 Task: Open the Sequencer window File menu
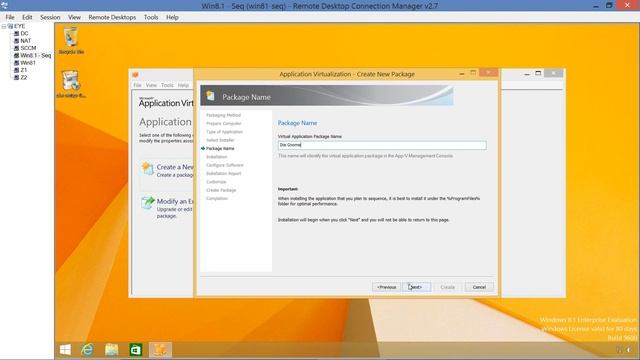coord(138,85)
